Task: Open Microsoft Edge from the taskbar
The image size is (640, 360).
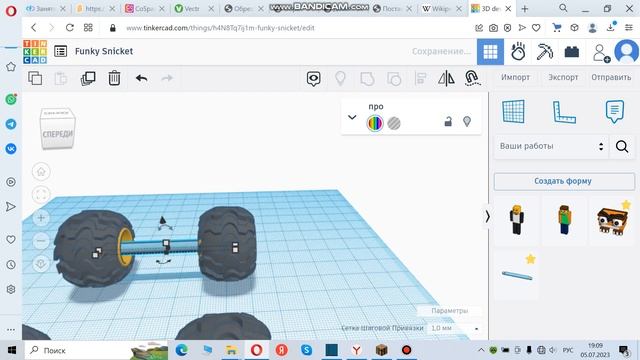Action: coord(182,350)
